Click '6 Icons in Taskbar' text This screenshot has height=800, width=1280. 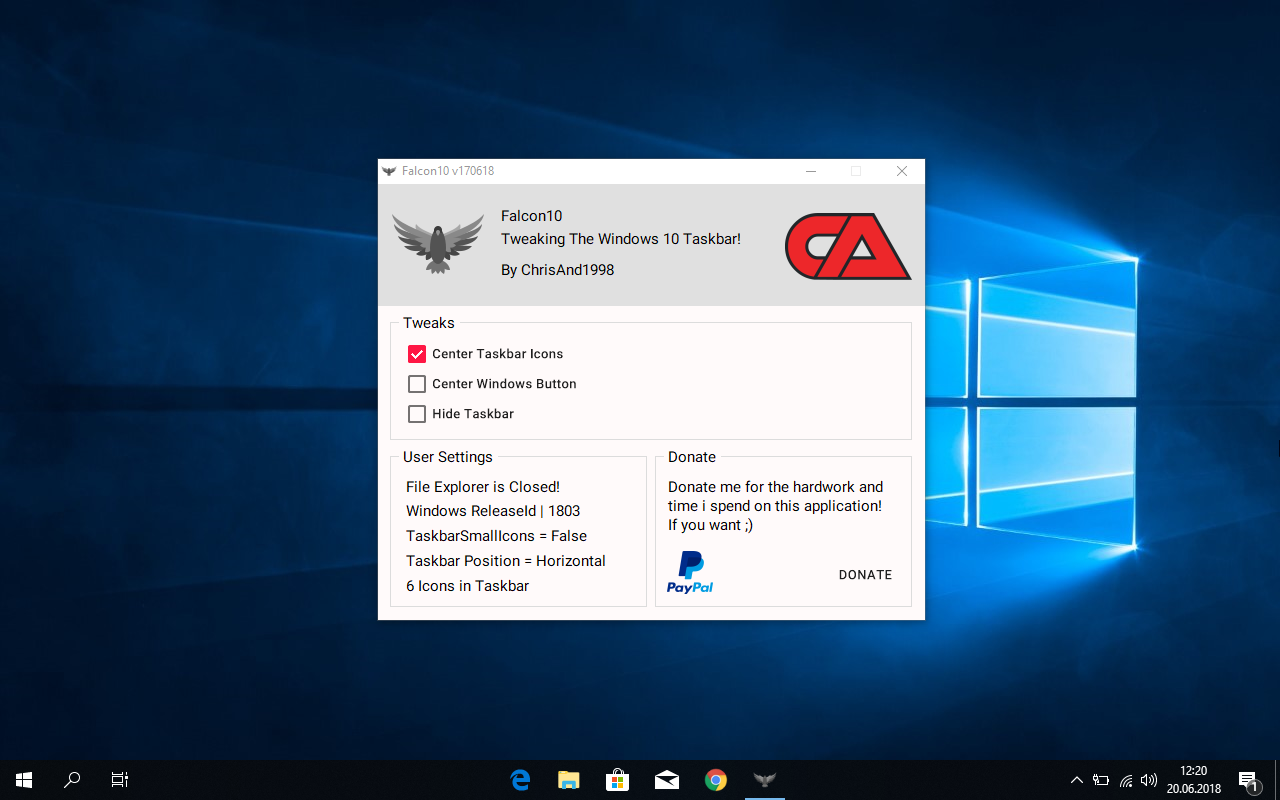(x=468, y=586)
